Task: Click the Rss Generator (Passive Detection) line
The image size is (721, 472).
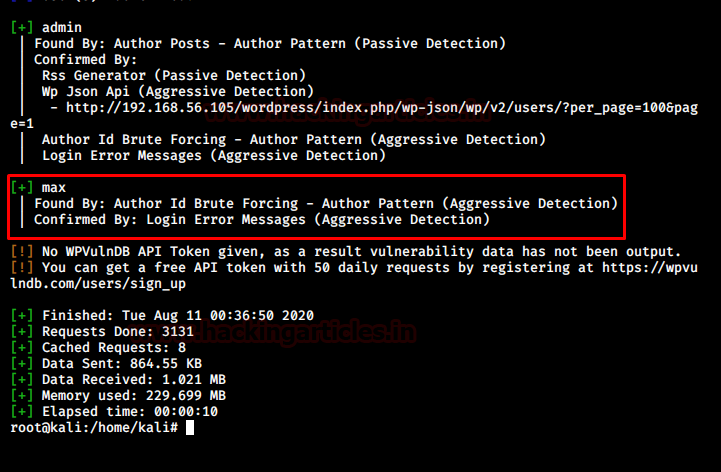Action: tap(171, 76)
